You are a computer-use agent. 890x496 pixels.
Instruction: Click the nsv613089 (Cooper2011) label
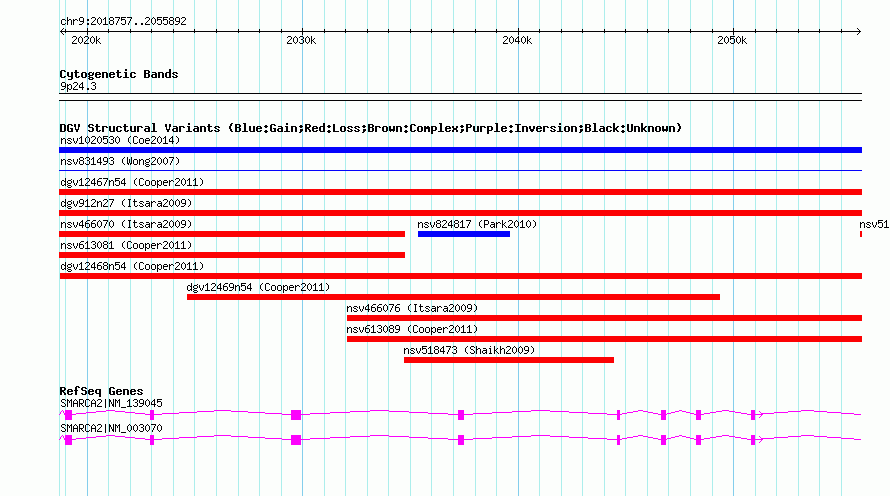[x=412, y=329]
